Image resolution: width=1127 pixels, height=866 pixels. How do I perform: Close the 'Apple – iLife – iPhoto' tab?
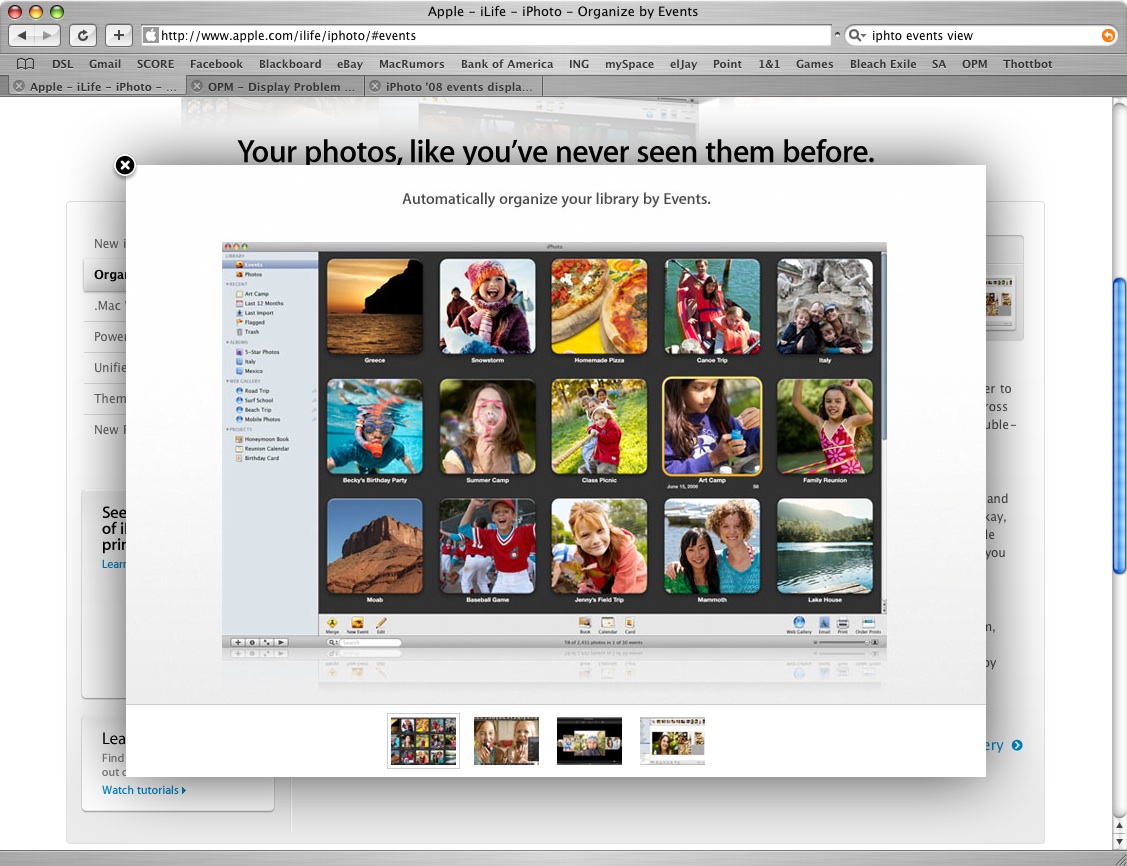point(19,86)
